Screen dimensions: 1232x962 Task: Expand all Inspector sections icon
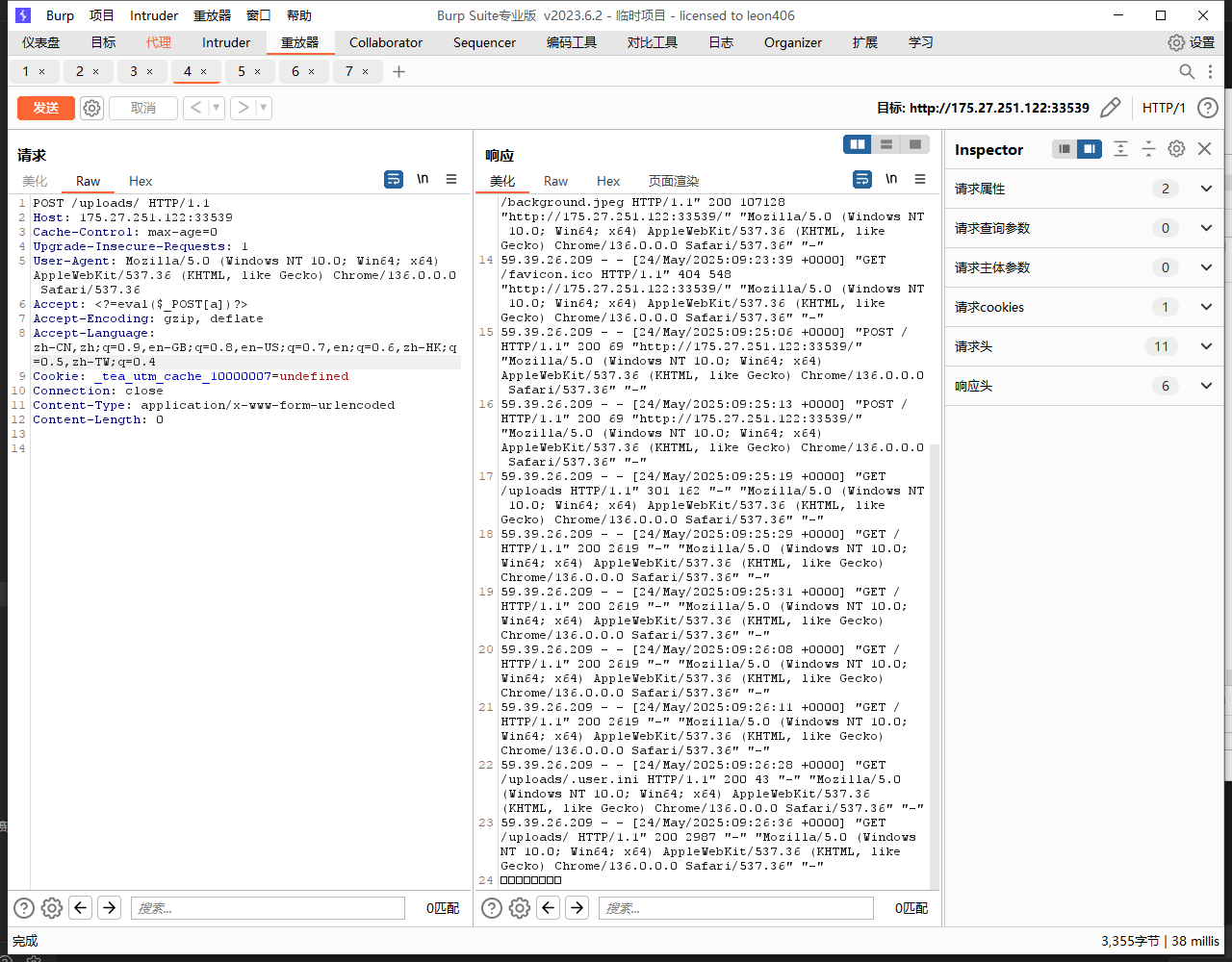1120,149
